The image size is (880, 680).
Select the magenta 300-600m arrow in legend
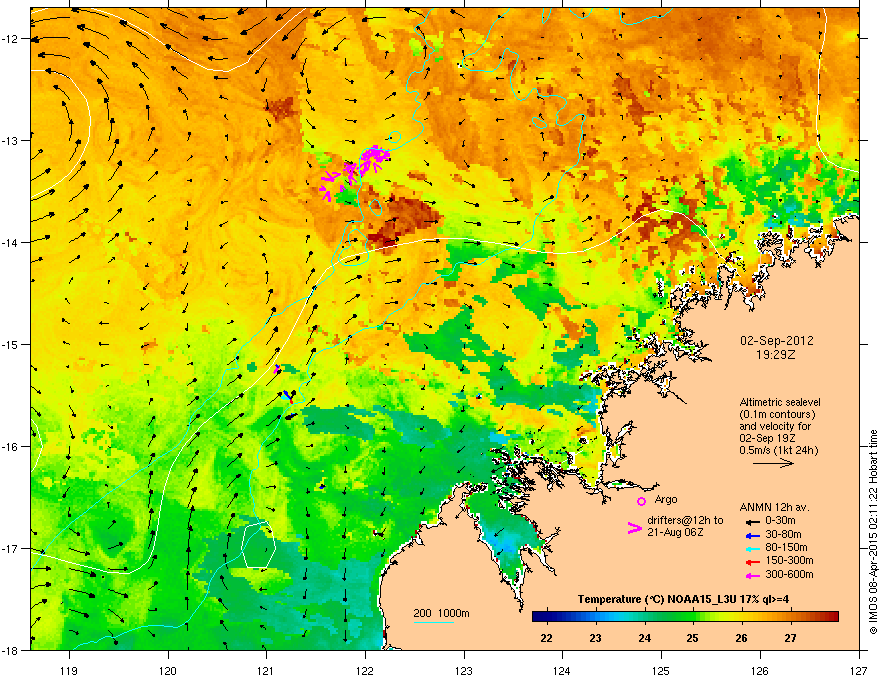[x=752, y=575]
